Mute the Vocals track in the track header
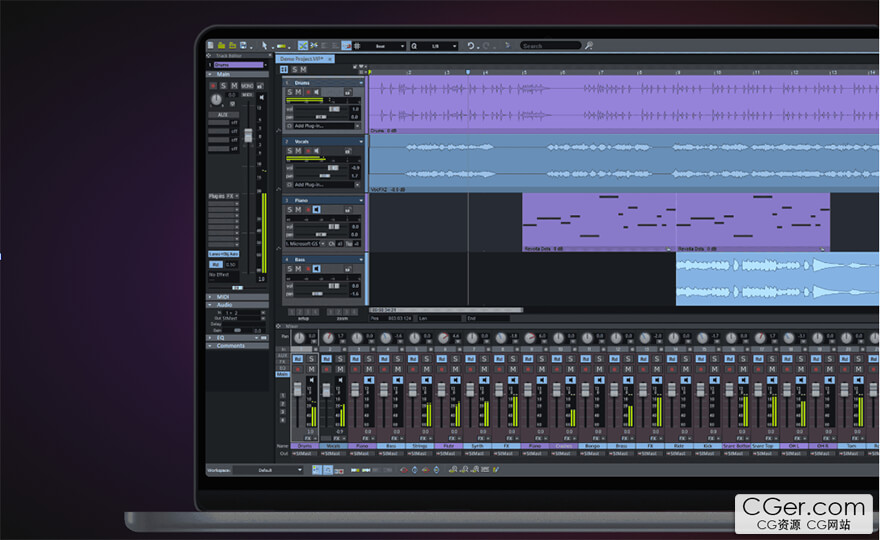The image size is (880, 540). (x=298, y=152)
